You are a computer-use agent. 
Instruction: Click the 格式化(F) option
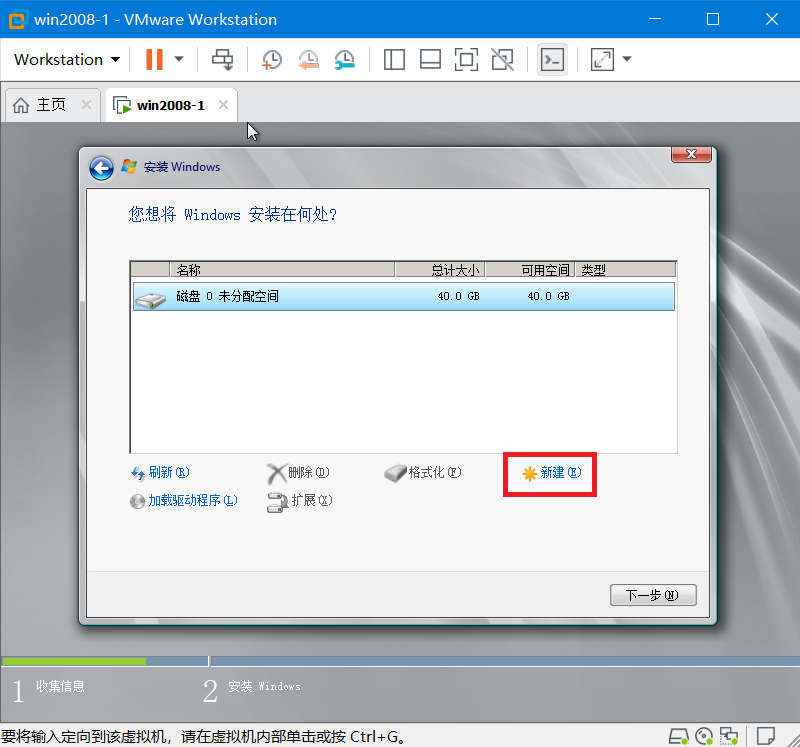(423, 472)
